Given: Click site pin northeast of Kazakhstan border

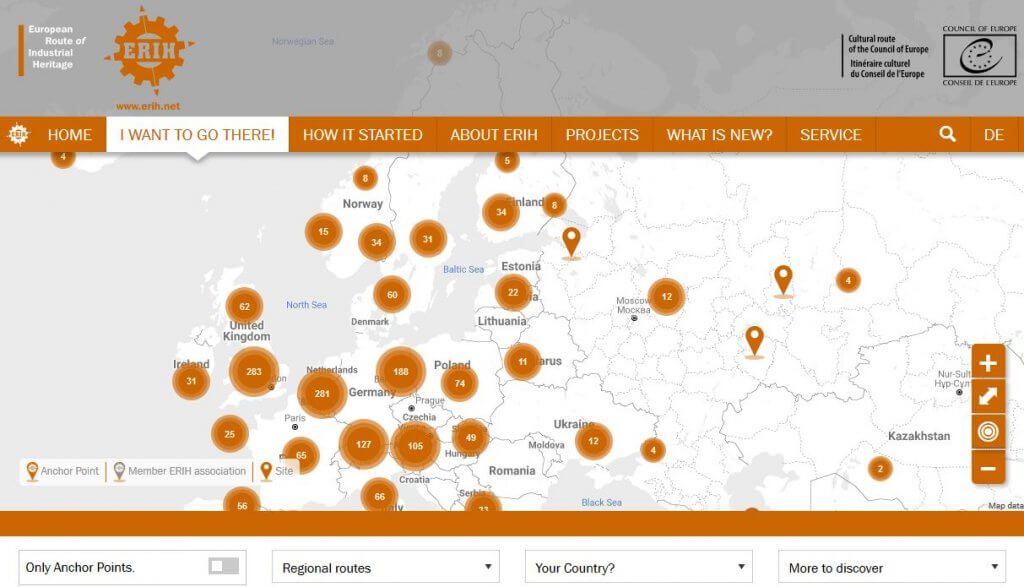Looking at the screenshot, I should click(x=754, y=342).
